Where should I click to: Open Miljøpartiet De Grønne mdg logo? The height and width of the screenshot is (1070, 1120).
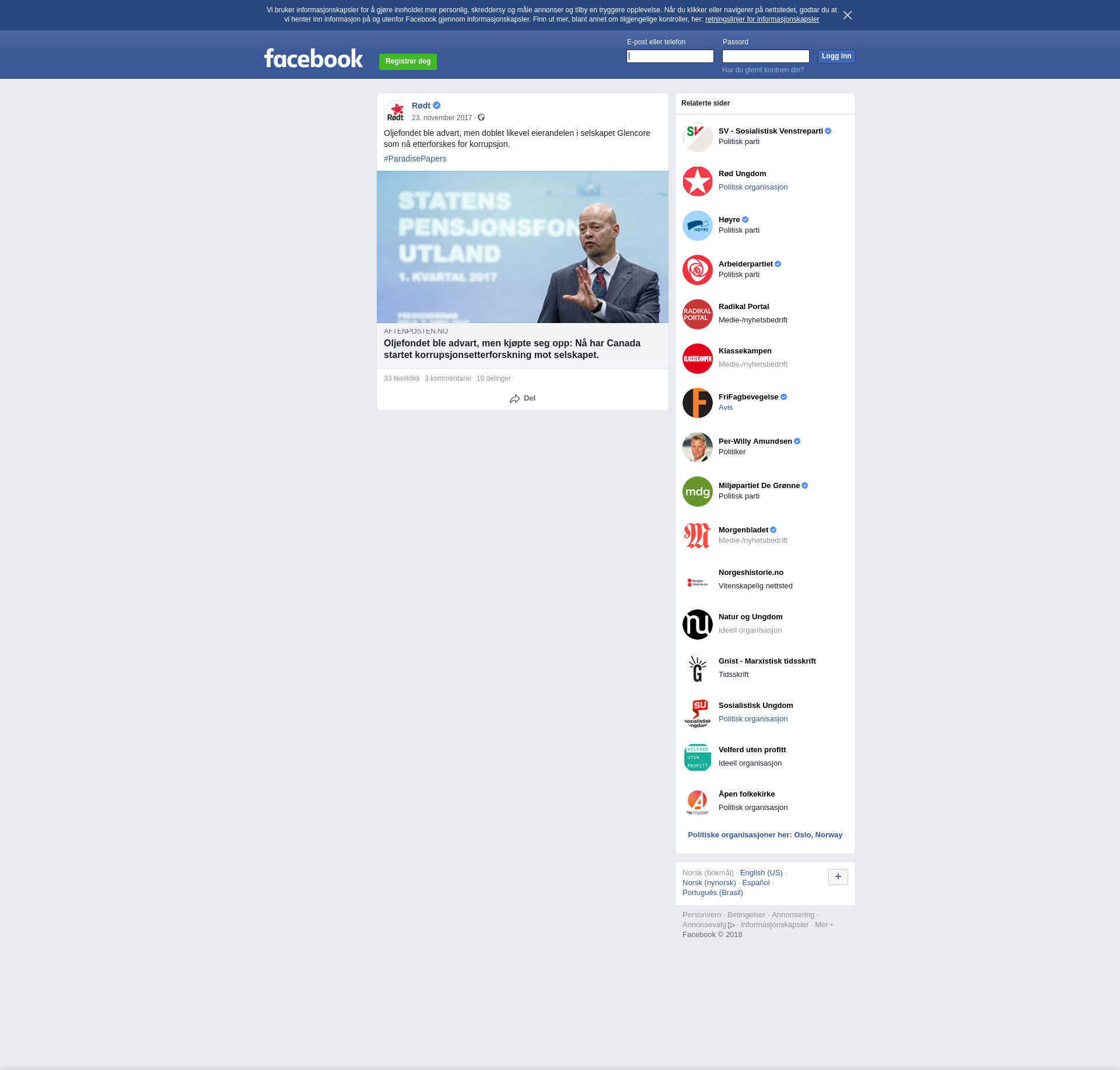click(x=698, y=492)
